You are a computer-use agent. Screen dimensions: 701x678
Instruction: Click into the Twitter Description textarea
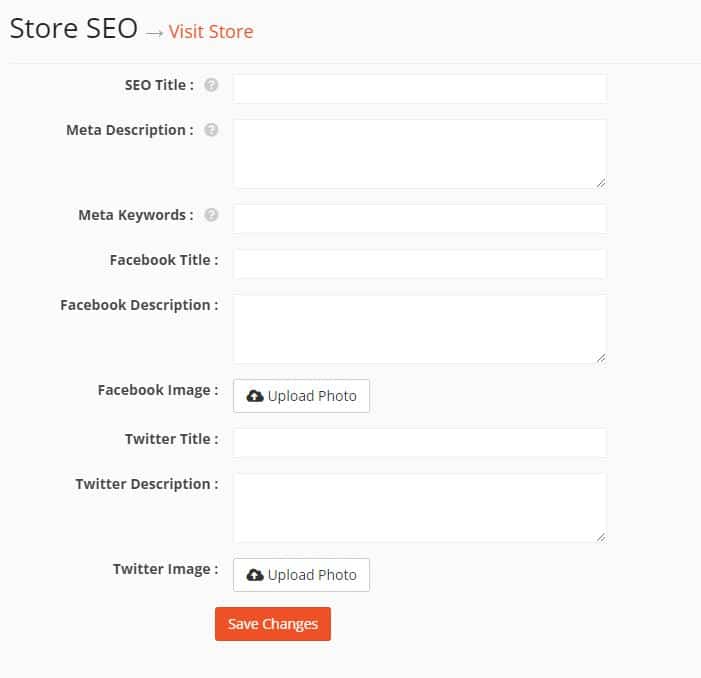tap(420, 508)
